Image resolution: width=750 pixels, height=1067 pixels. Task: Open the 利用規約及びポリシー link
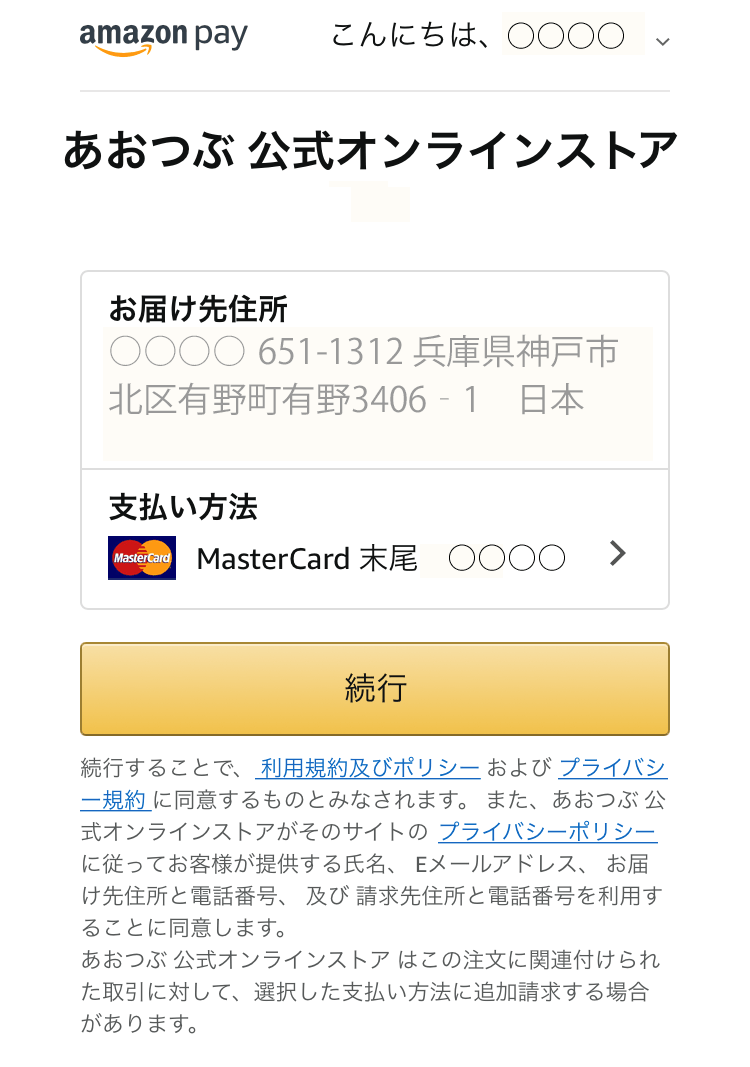pyautogui.click(x=368, y=768)
